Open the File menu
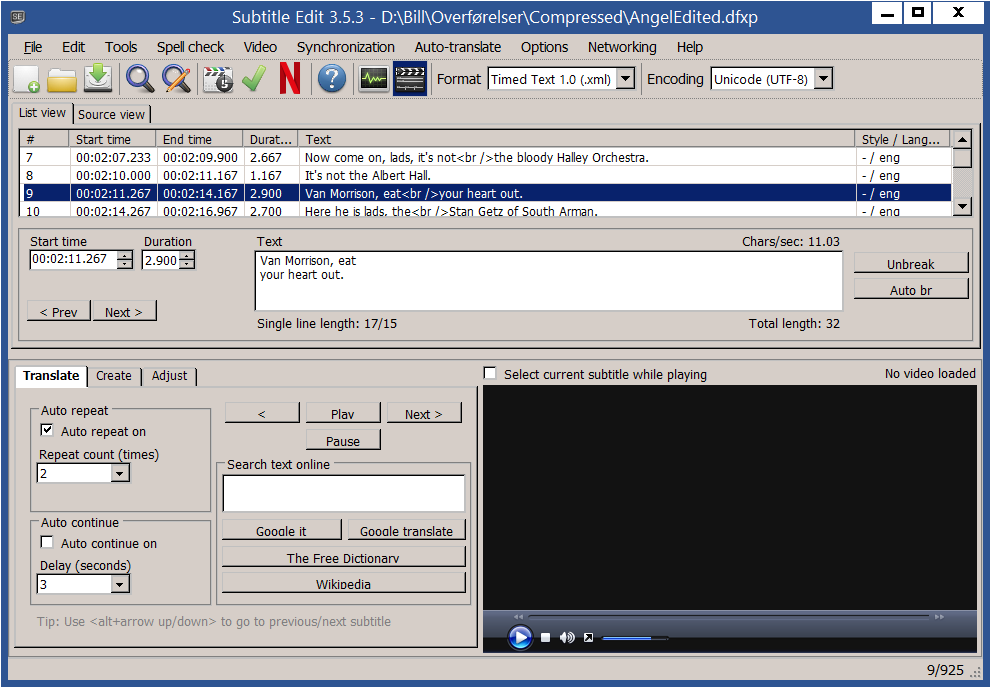The height and width of the screenshot is (688, 991). (x=33, y=47)
